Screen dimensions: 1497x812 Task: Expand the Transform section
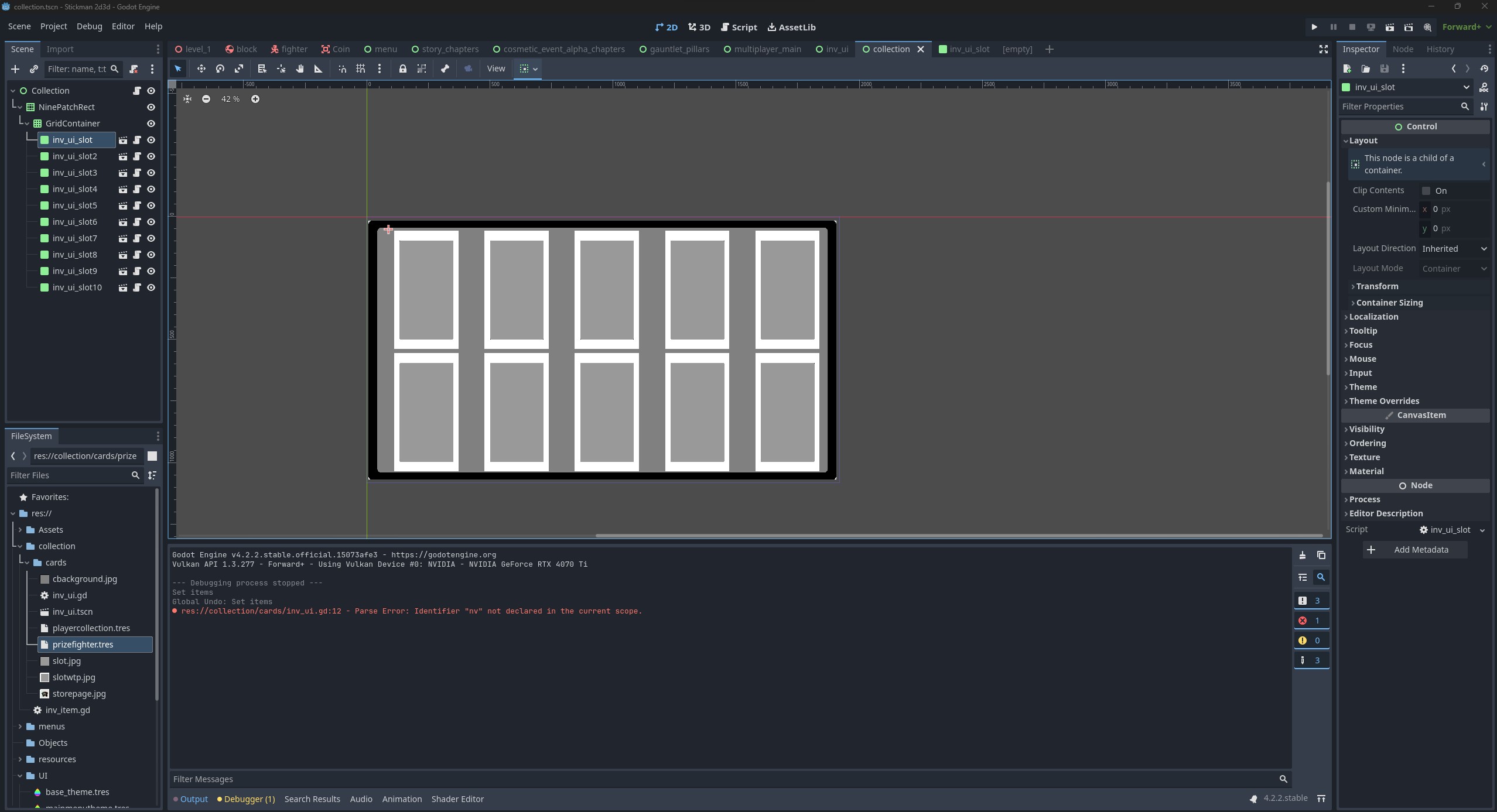(1376, 286)
